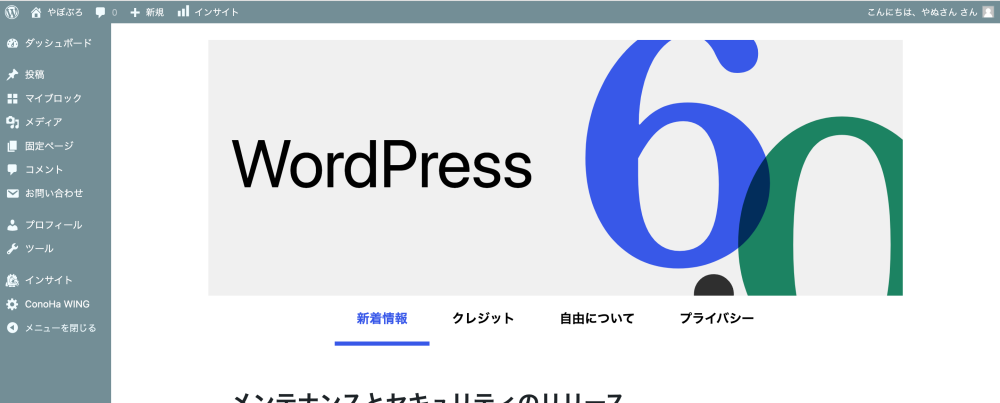Click the media icon for メディア

coord(12,122)
